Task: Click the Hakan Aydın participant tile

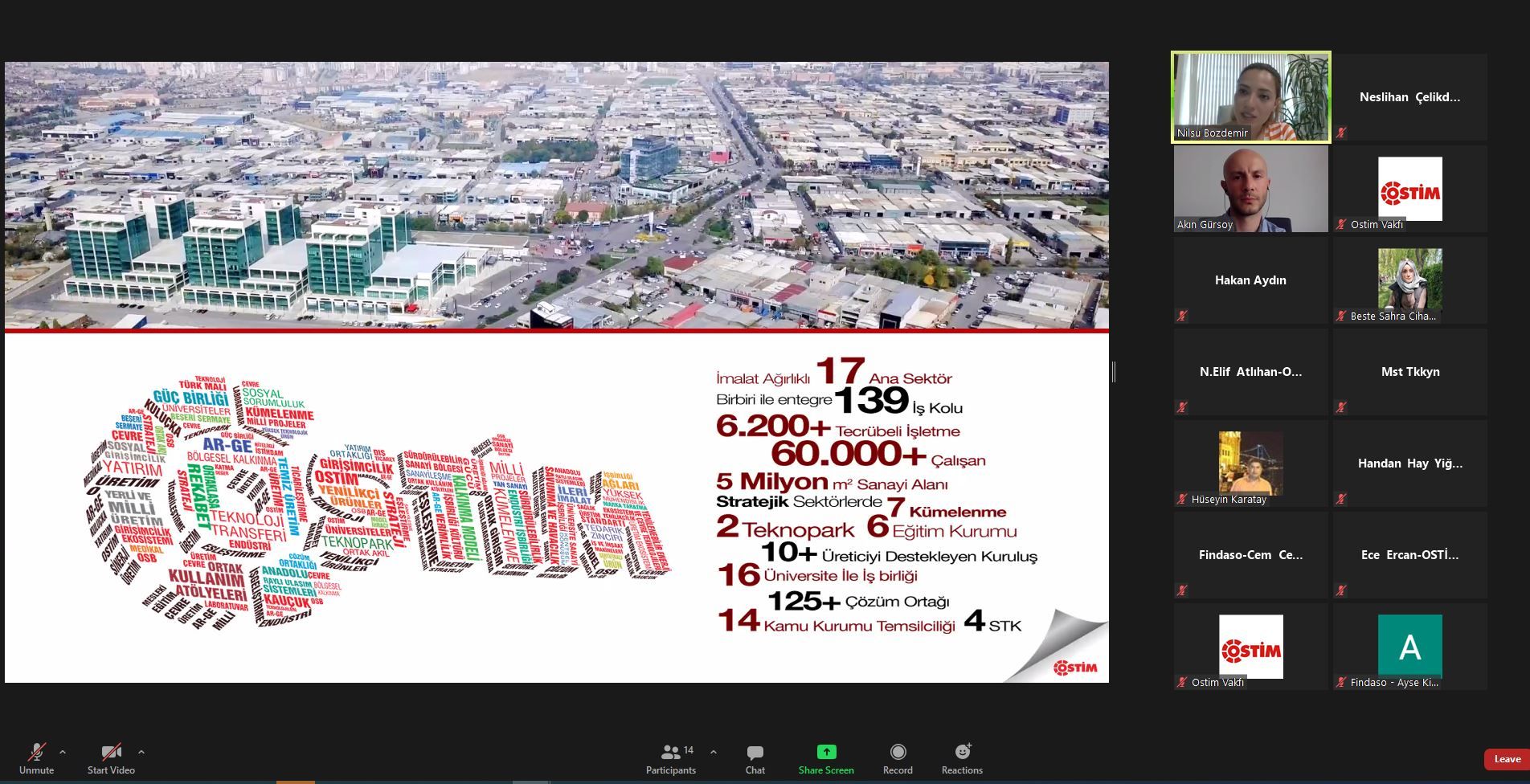Action: (1251, 280)
